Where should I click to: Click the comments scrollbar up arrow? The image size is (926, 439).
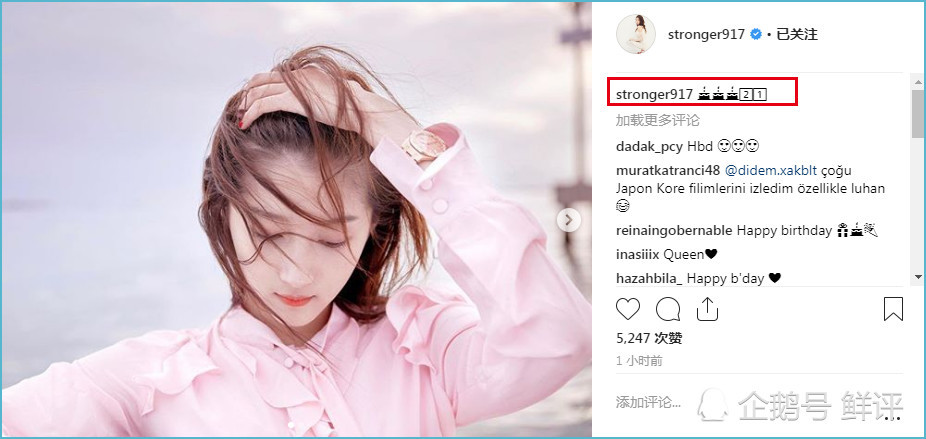pyautogui.click(x=918, y=82)
